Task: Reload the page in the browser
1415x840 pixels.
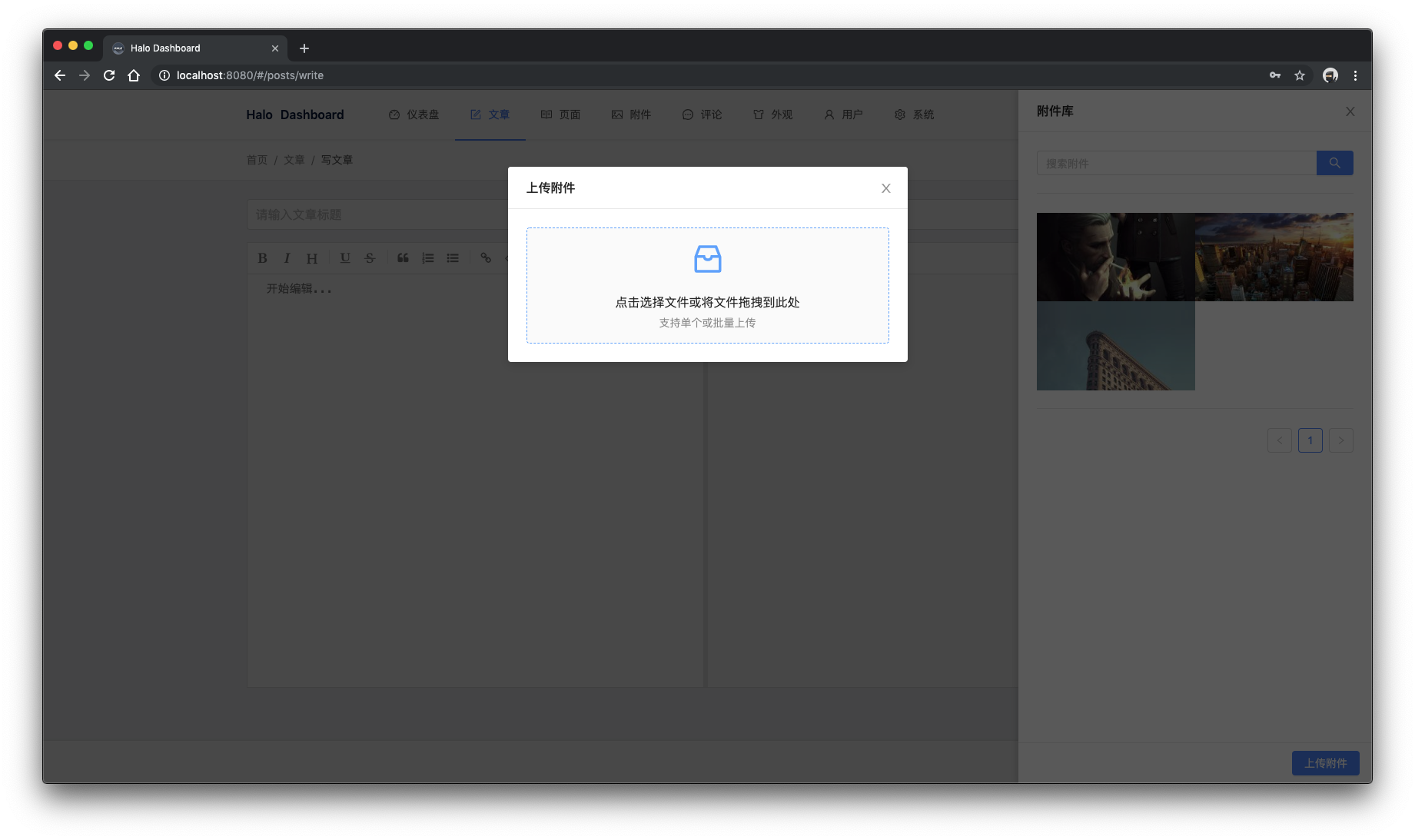Action: (x=109, y=75)
